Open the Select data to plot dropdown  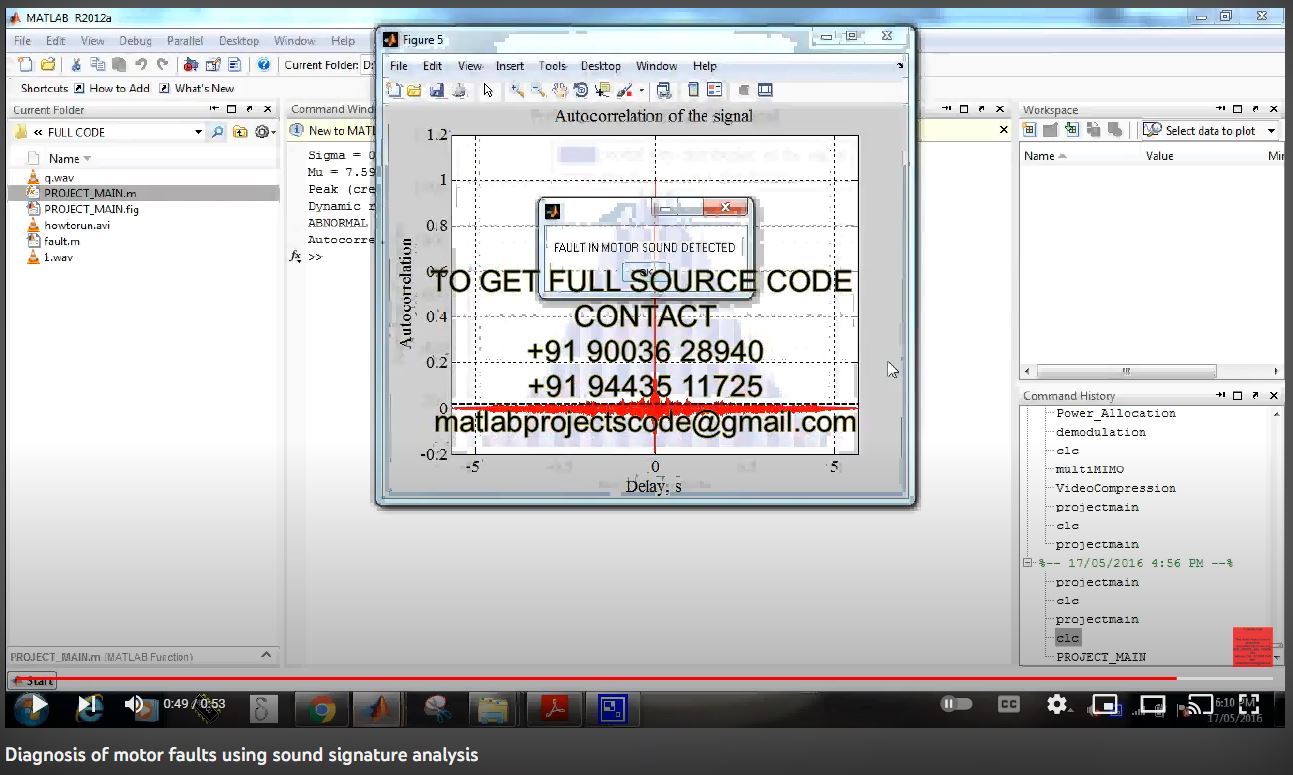coord(1271,131)
